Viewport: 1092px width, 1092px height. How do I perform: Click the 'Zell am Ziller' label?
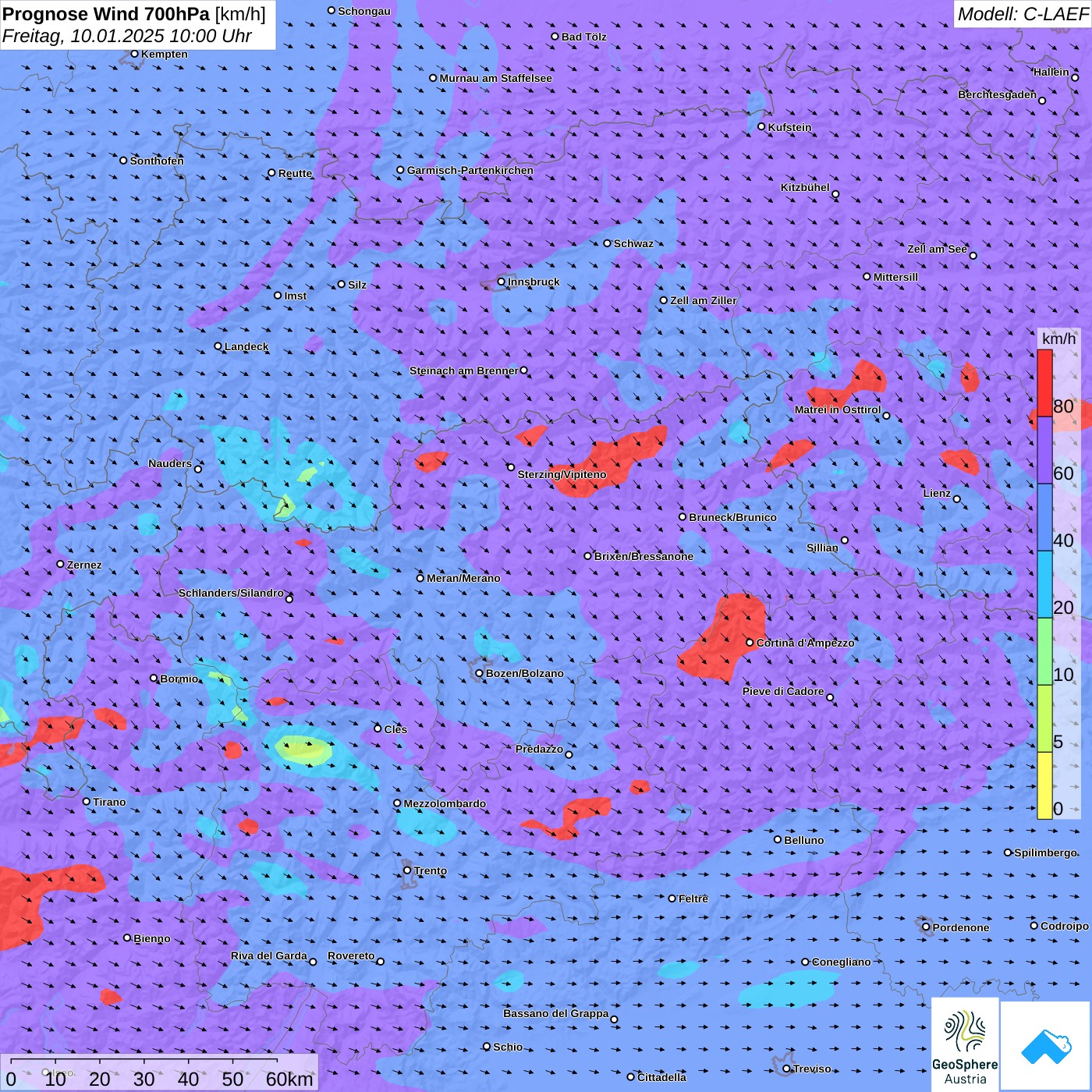[x=703, y=300]
